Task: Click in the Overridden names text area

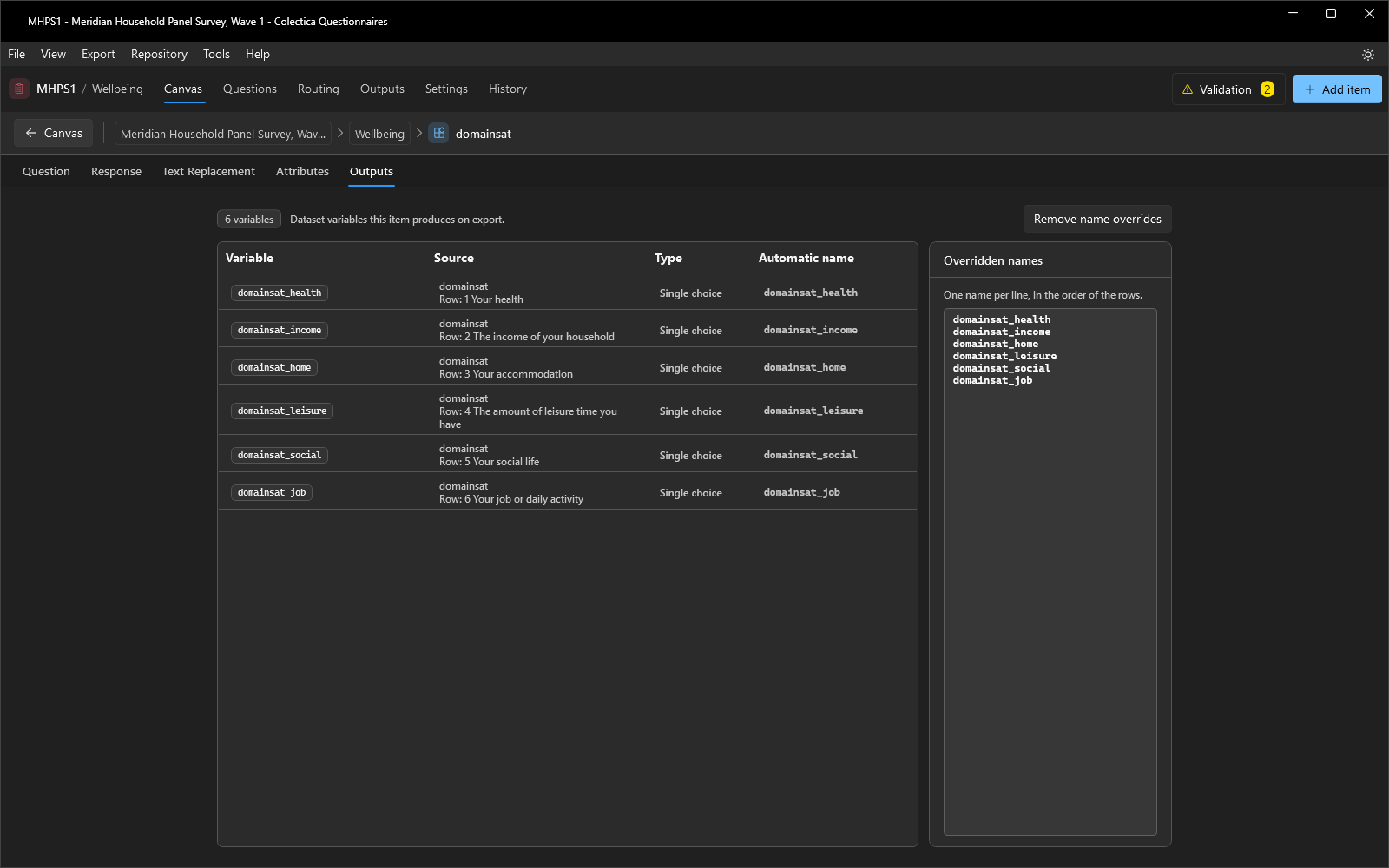Action: [x=1050, y=571]
